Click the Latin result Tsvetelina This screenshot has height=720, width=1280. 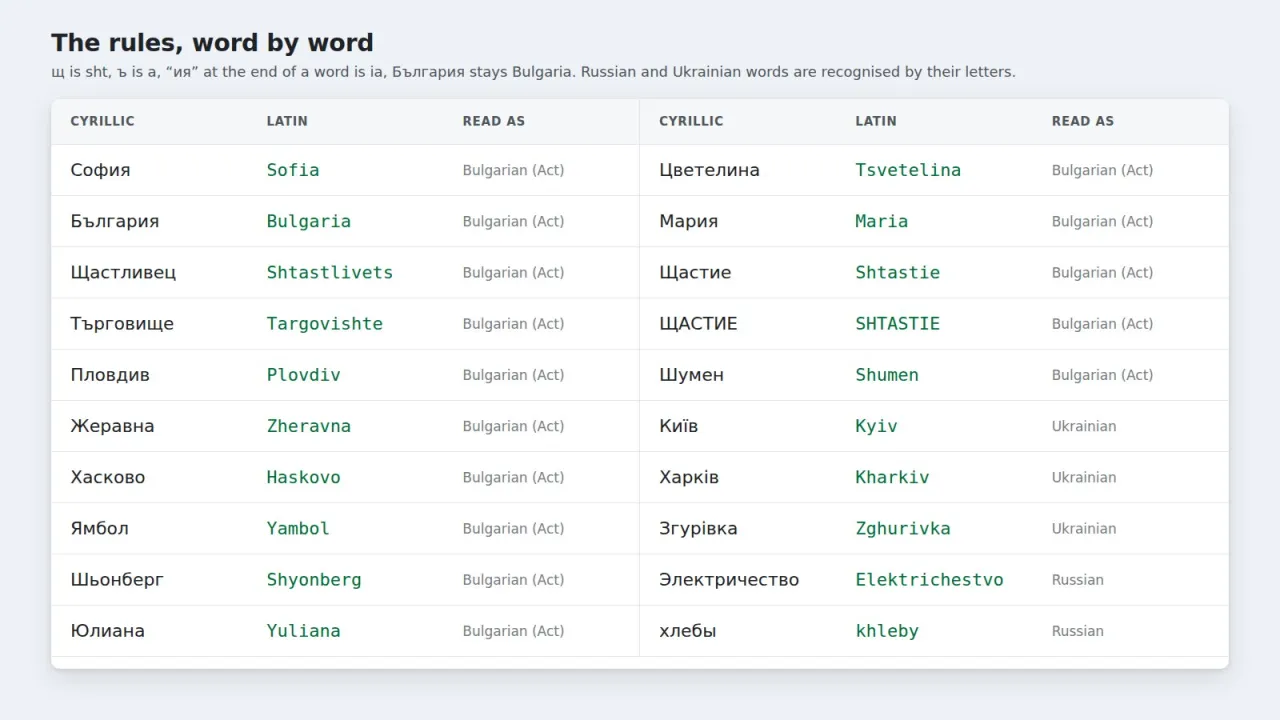(x=908, y=170)
